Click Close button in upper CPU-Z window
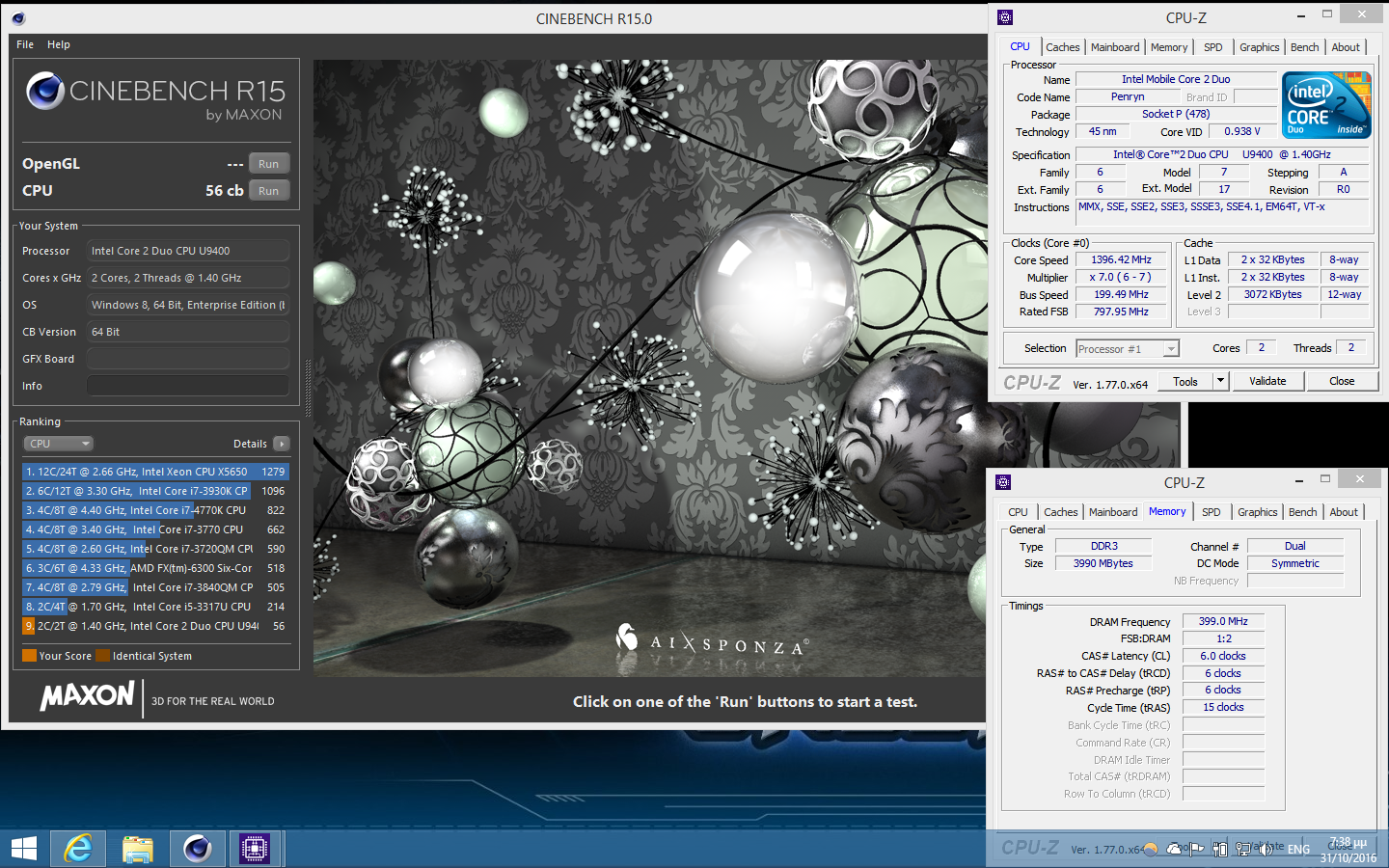1389x868 pixels. [1342, 381]
